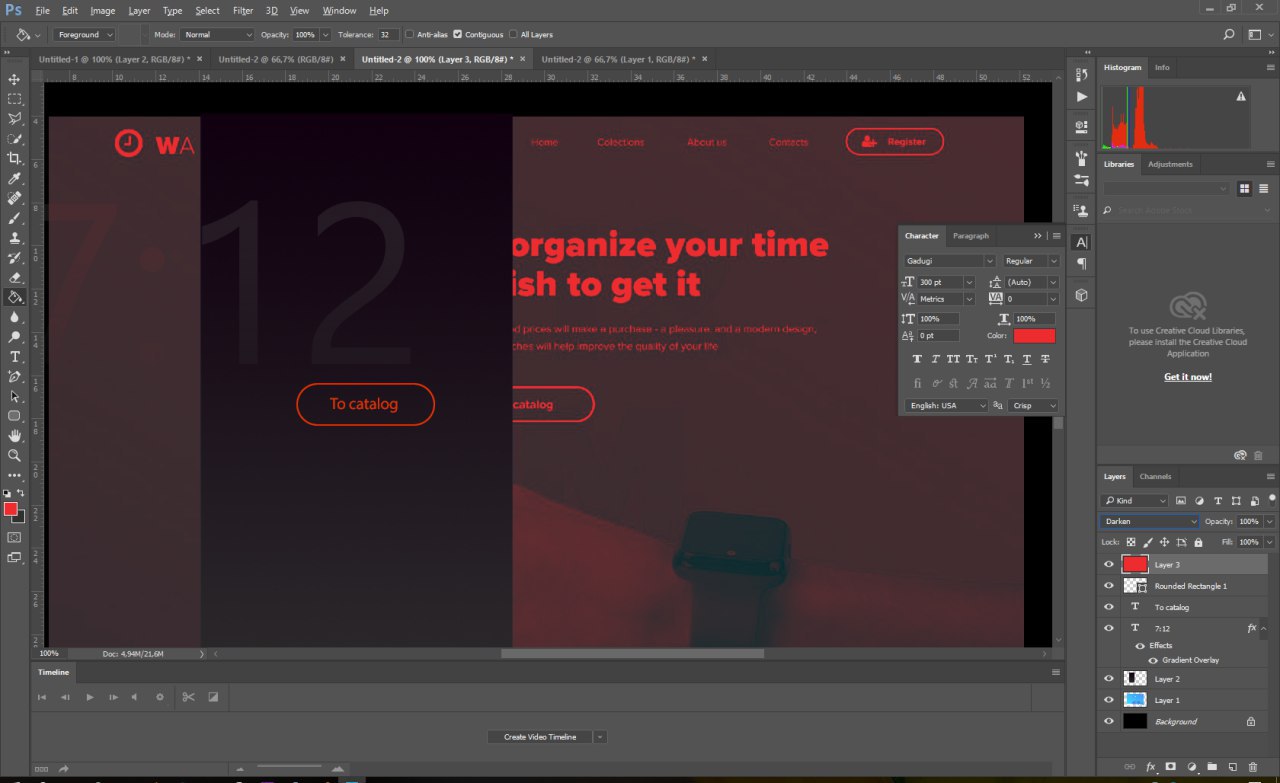Viewport: 1280px width, 783px height.
Task: Switch to the Channels tab
Action: coord(1155,476)
